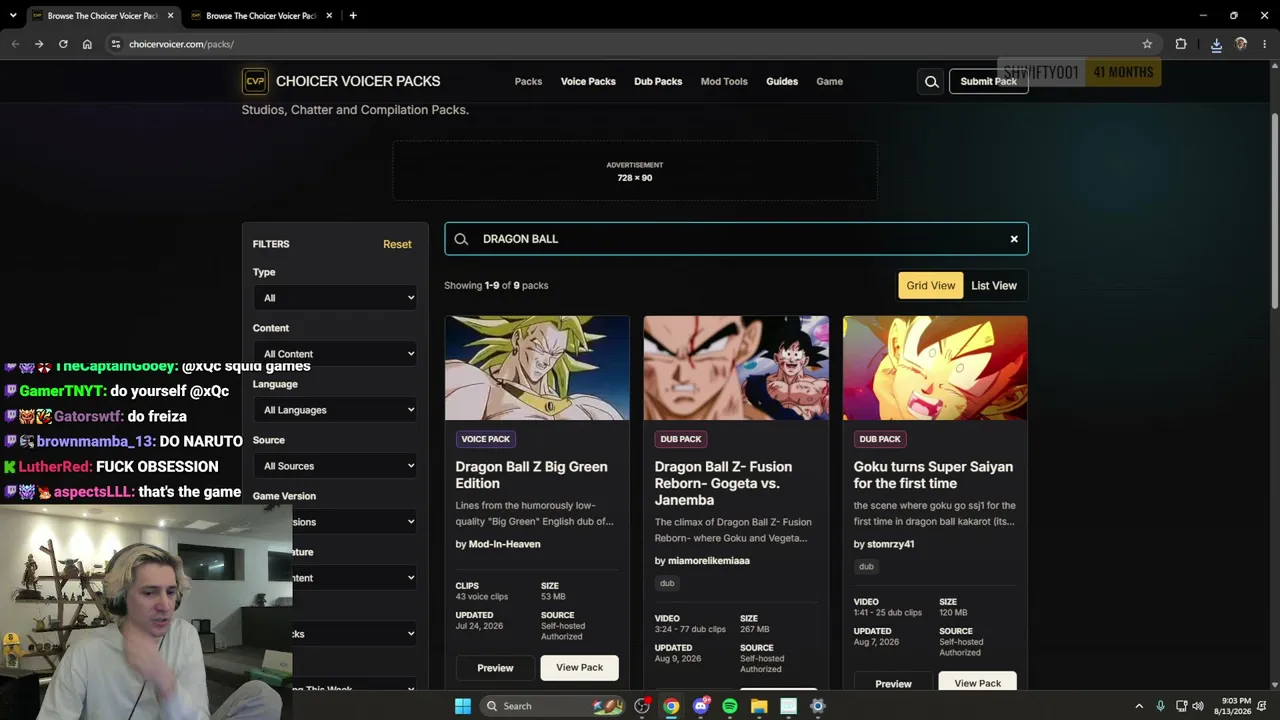Click the Broly Big Green Edition thumbnail
1280x720 pixels.
click(537, 368)
